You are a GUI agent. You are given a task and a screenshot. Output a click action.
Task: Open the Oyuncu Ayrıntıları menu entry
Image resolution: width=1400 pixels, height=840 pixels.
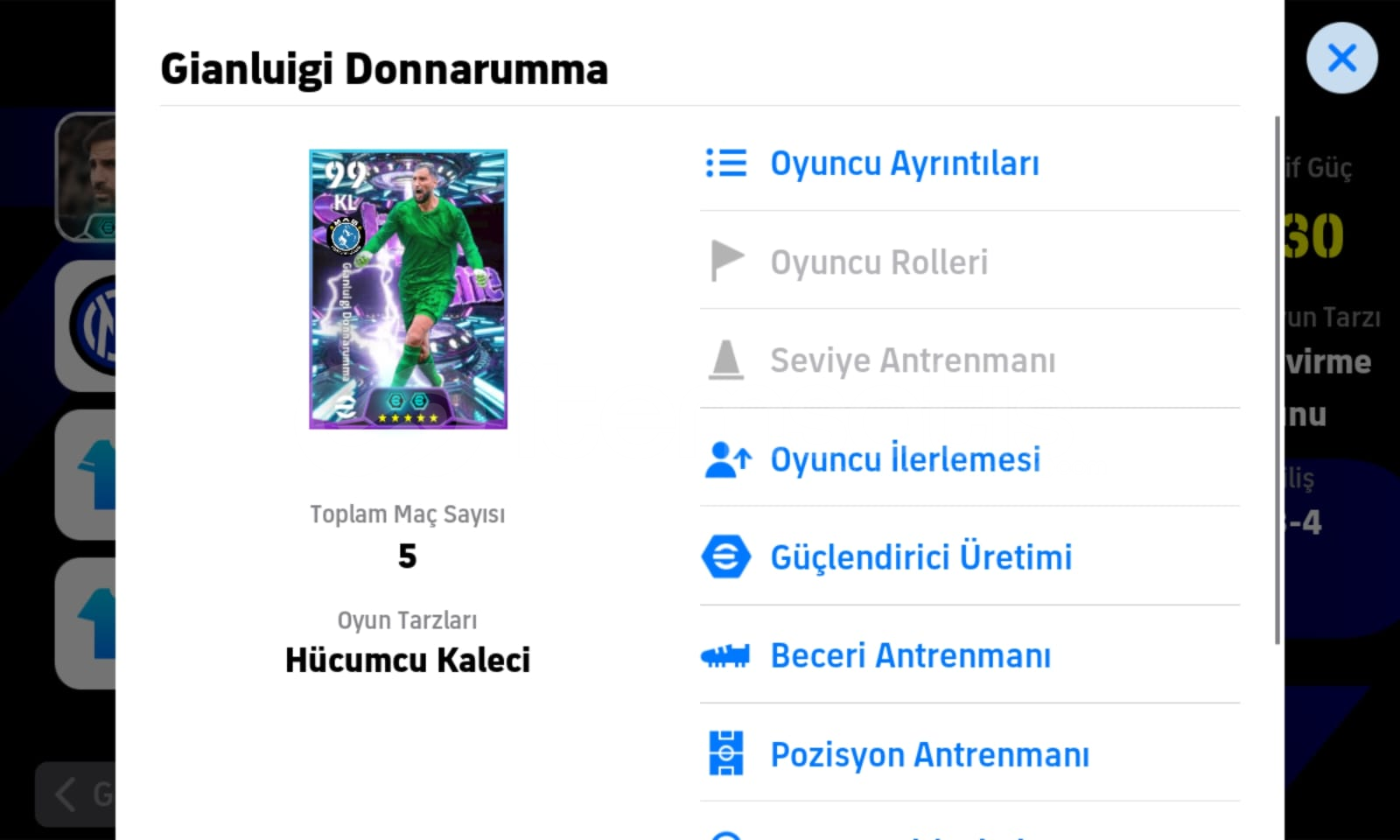904,164
